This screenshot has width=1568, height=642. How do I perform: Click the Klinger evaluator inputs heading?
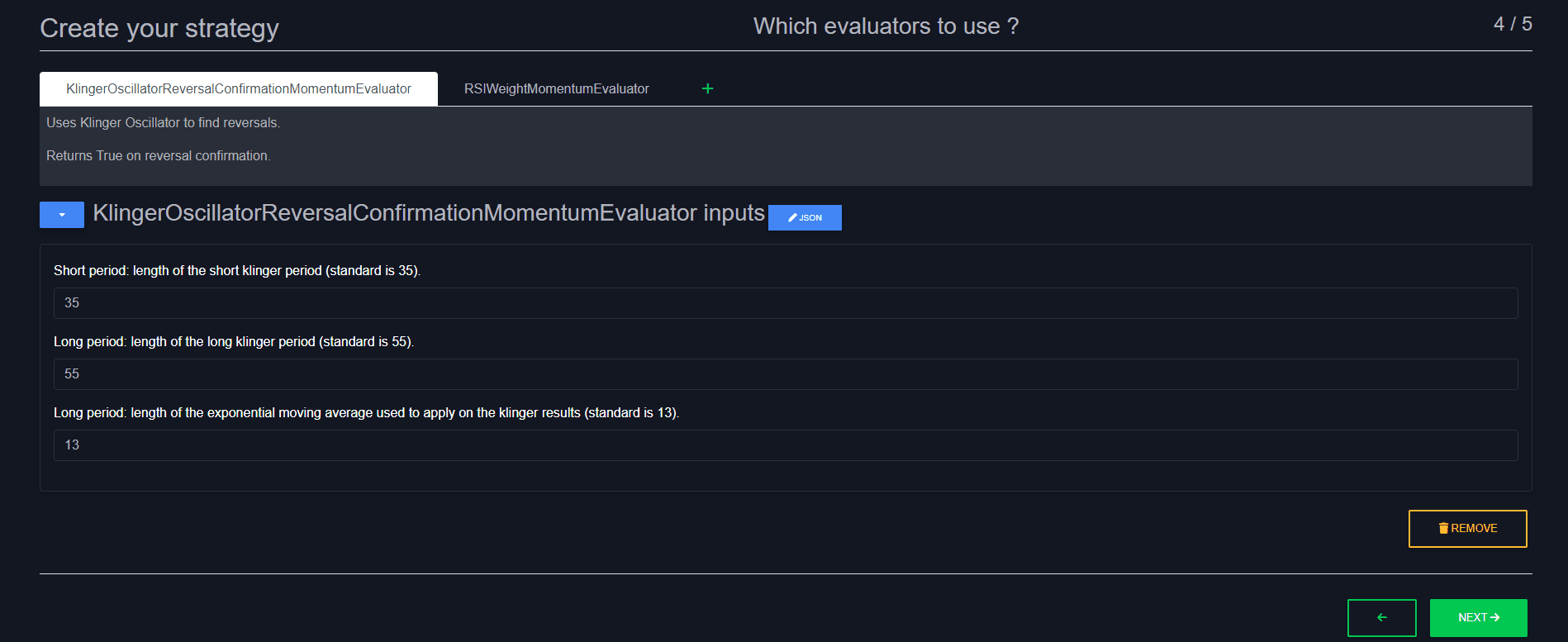pos(429,213)
